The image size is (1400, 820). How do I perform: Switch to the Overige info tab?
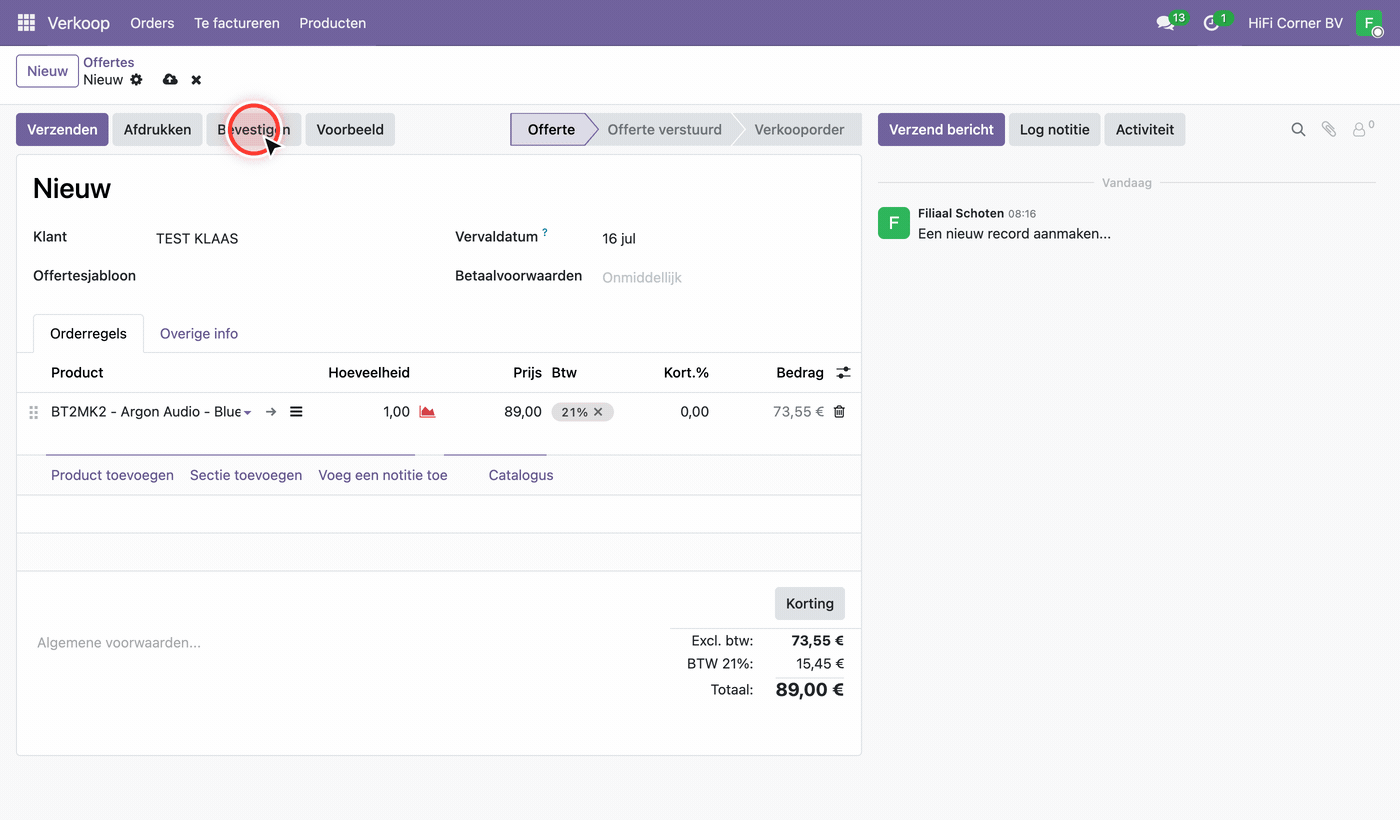click(199, 334)
